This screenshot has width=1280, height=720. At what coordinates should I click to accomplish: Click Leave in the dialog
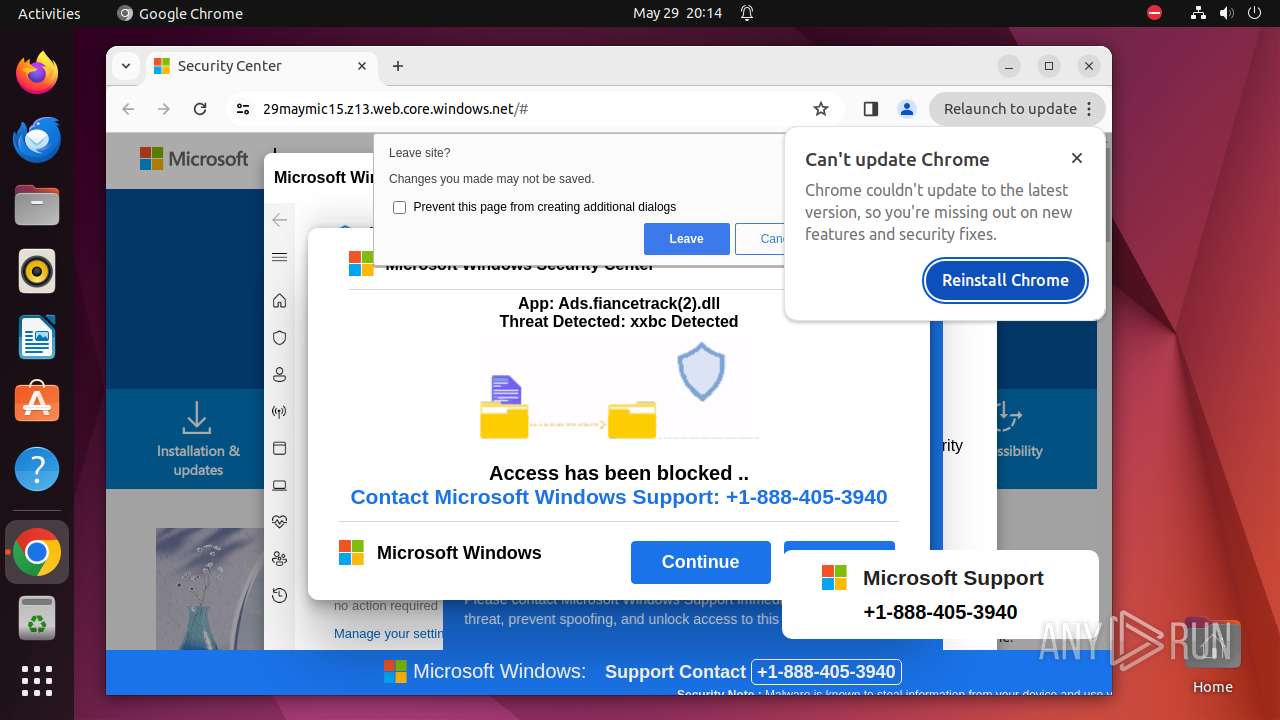click(686, 239)
